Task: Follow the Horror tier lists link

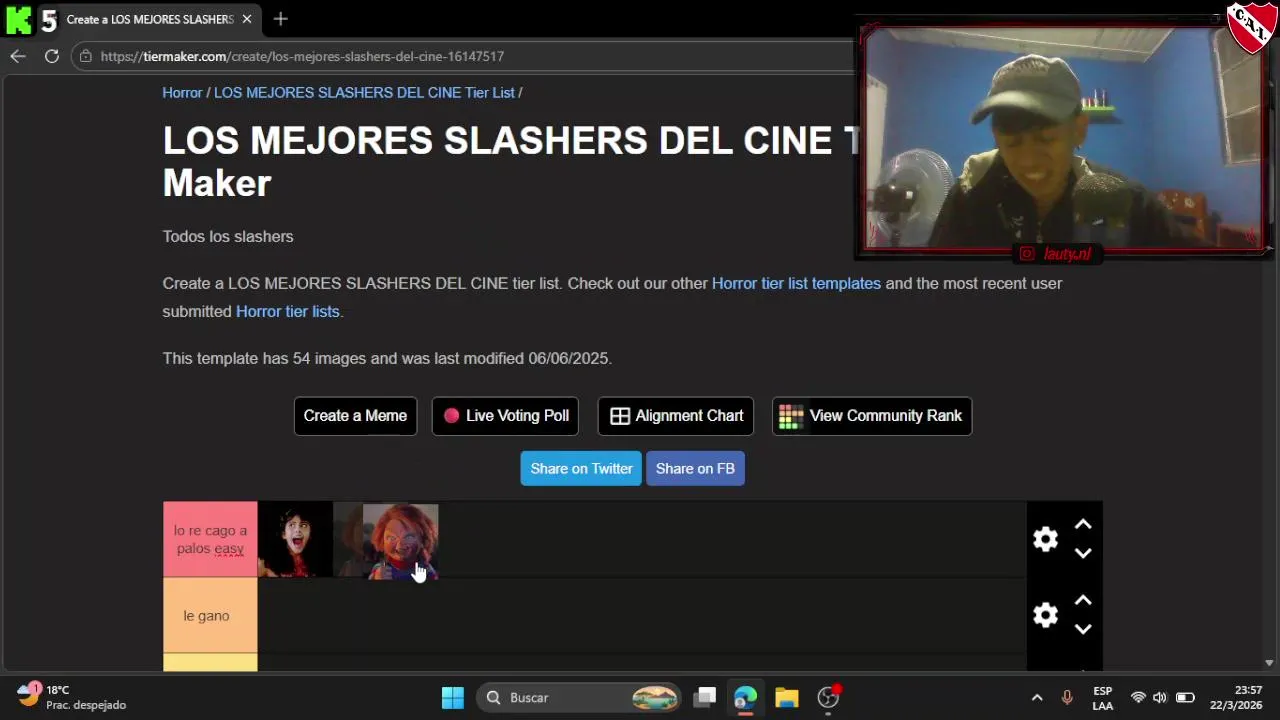Action: pyautogui.click(x=288, y=312)
